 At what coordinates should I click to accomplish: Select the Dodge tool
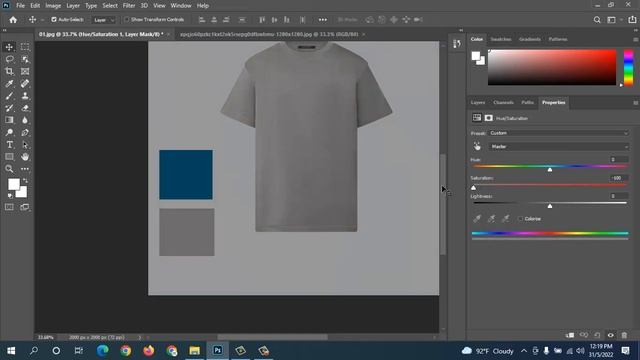coord(9,132)
